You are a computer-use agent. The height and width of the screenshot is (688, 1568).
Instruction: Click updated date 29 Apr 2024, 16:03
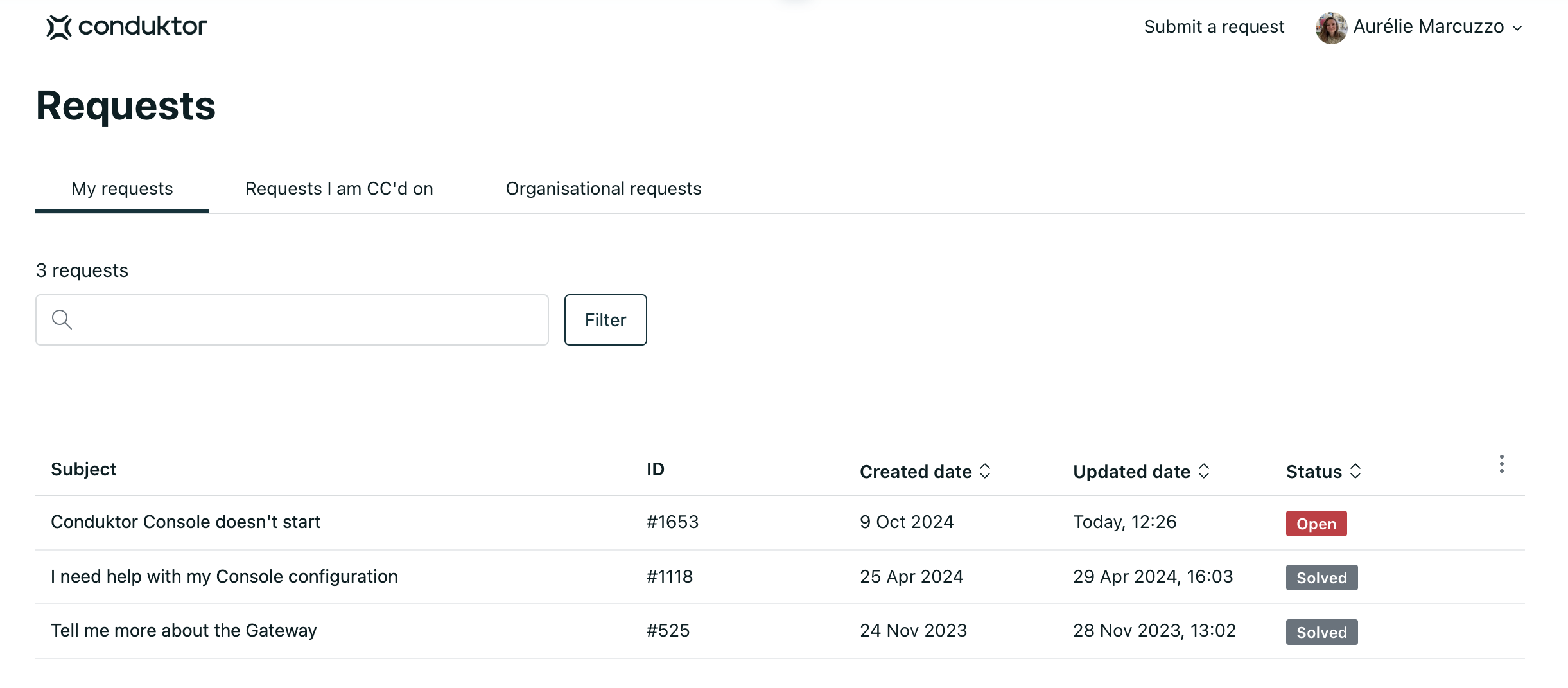(x=1153, y=576)
